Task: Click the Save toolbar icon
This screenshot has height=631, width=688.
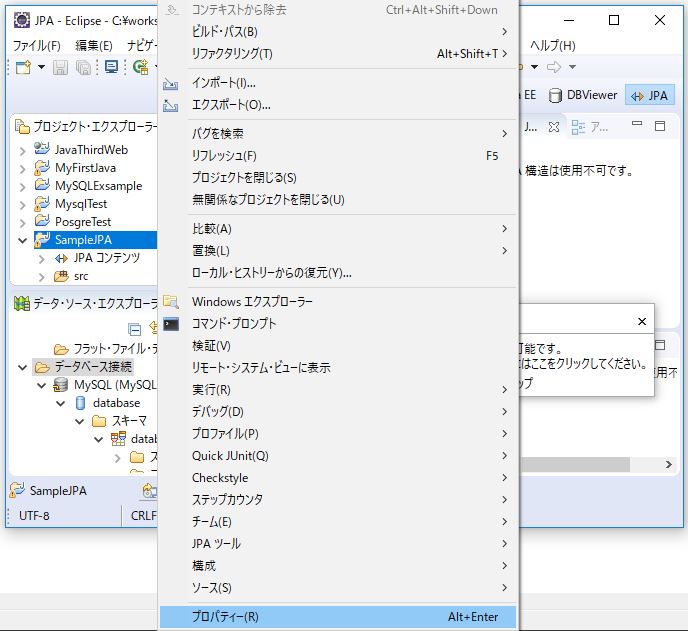Action: 61,67
